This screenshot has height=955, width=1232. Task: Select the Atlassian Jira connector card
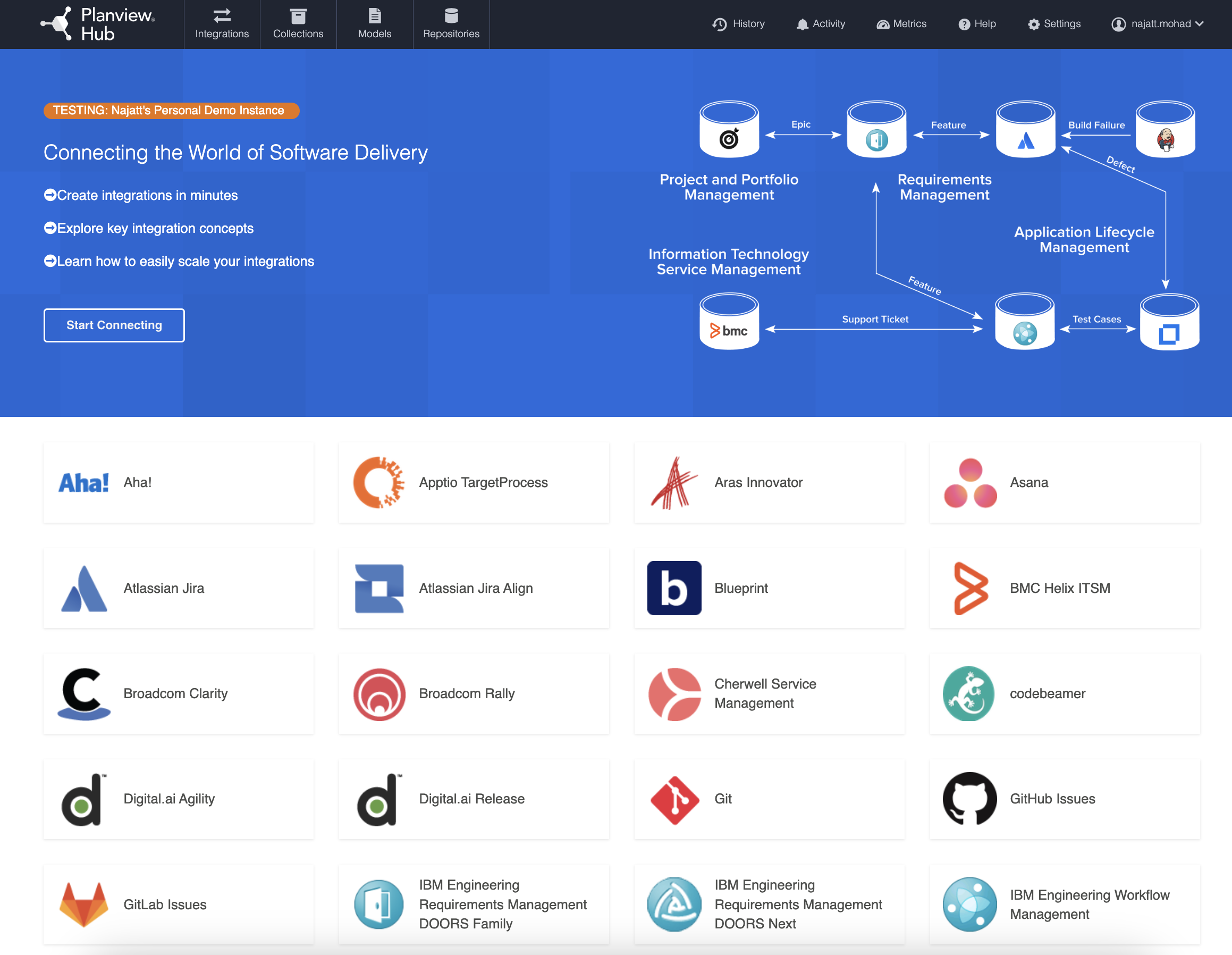pos(178,588)
